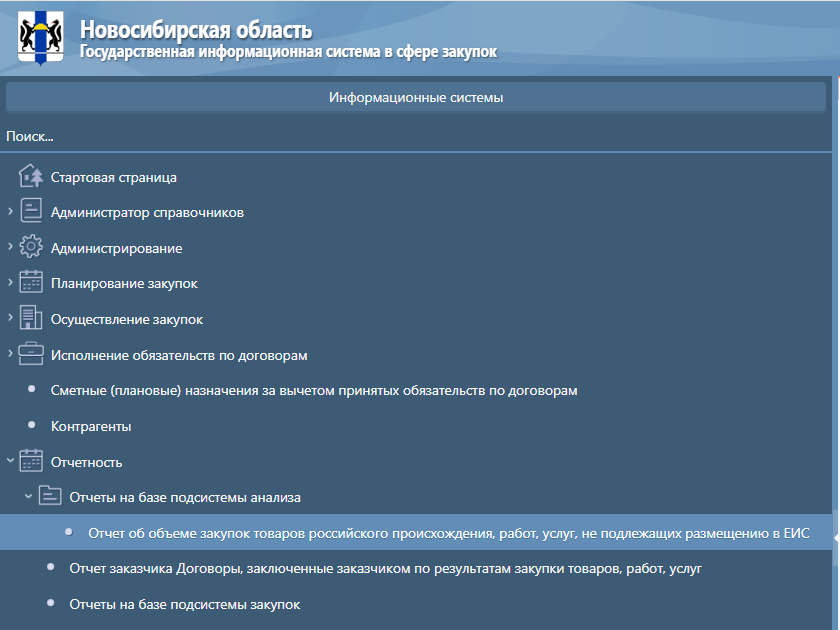Expand the Планирование закупок chevron

[x=10, y=283]
